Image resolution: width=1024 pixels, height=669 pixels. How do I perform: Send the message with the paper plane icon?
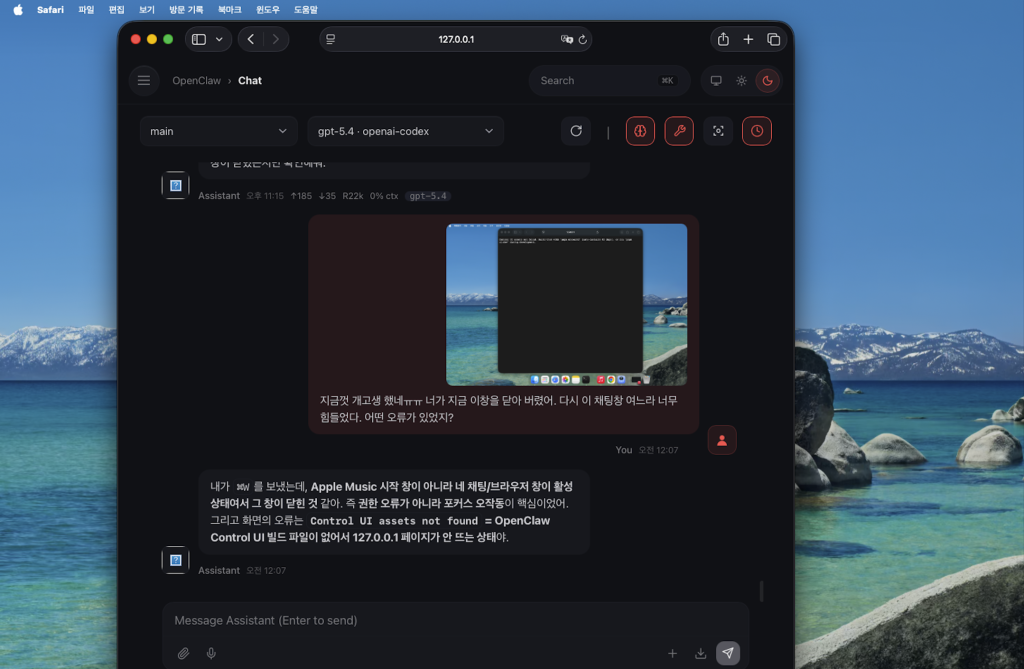pyautogui.click(x=728, y=653)
